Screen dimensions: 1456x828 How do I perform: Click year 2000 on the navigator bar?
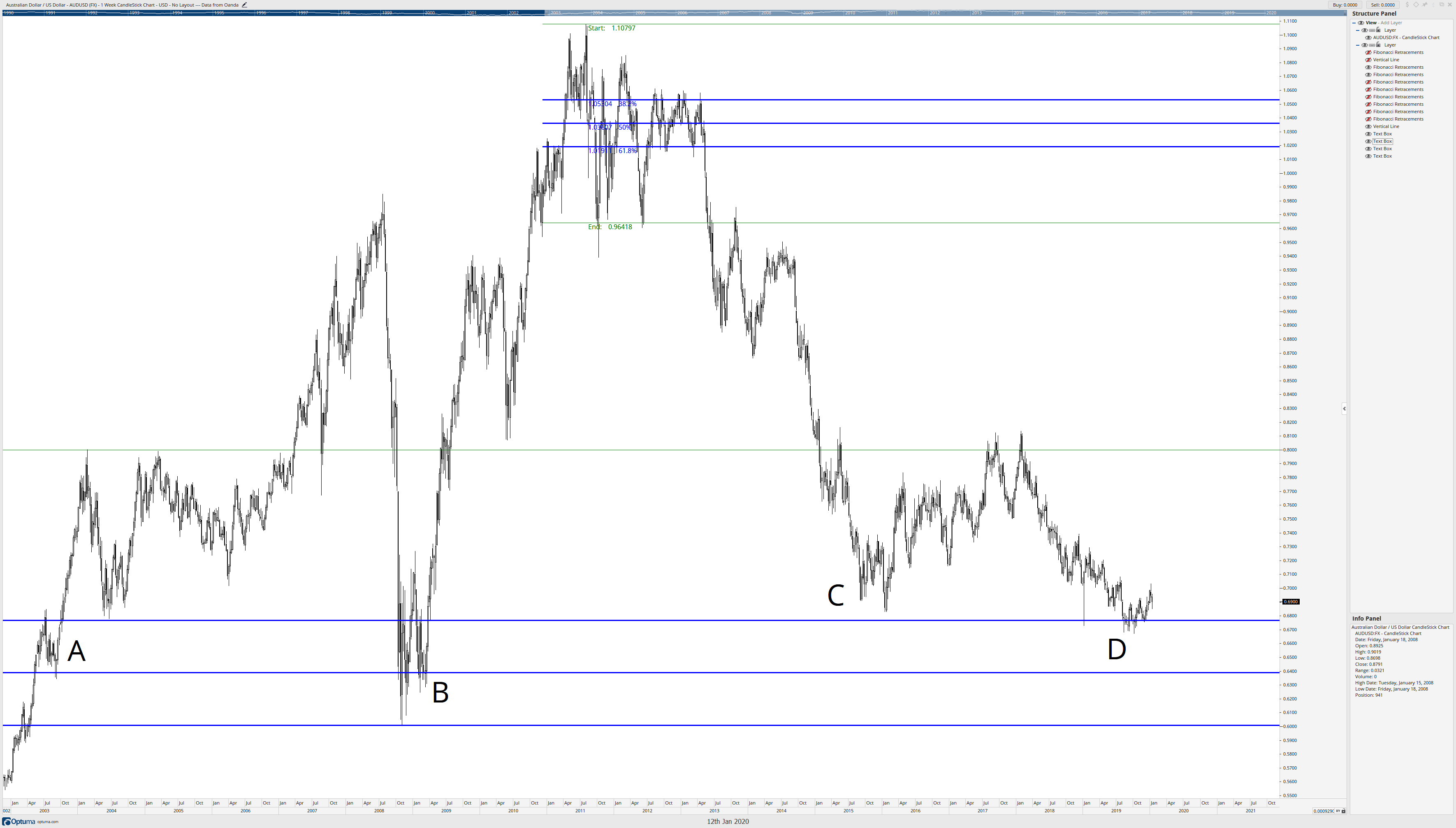pyautogui.click(x=430, y=12)
